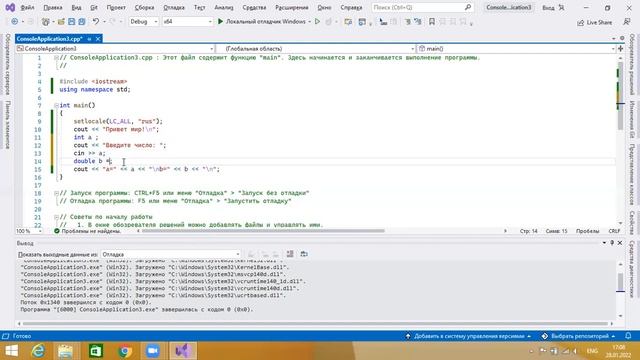Click the open file folder icon
The height and width of the screenshot is (360, 640).
pos(61,22)
